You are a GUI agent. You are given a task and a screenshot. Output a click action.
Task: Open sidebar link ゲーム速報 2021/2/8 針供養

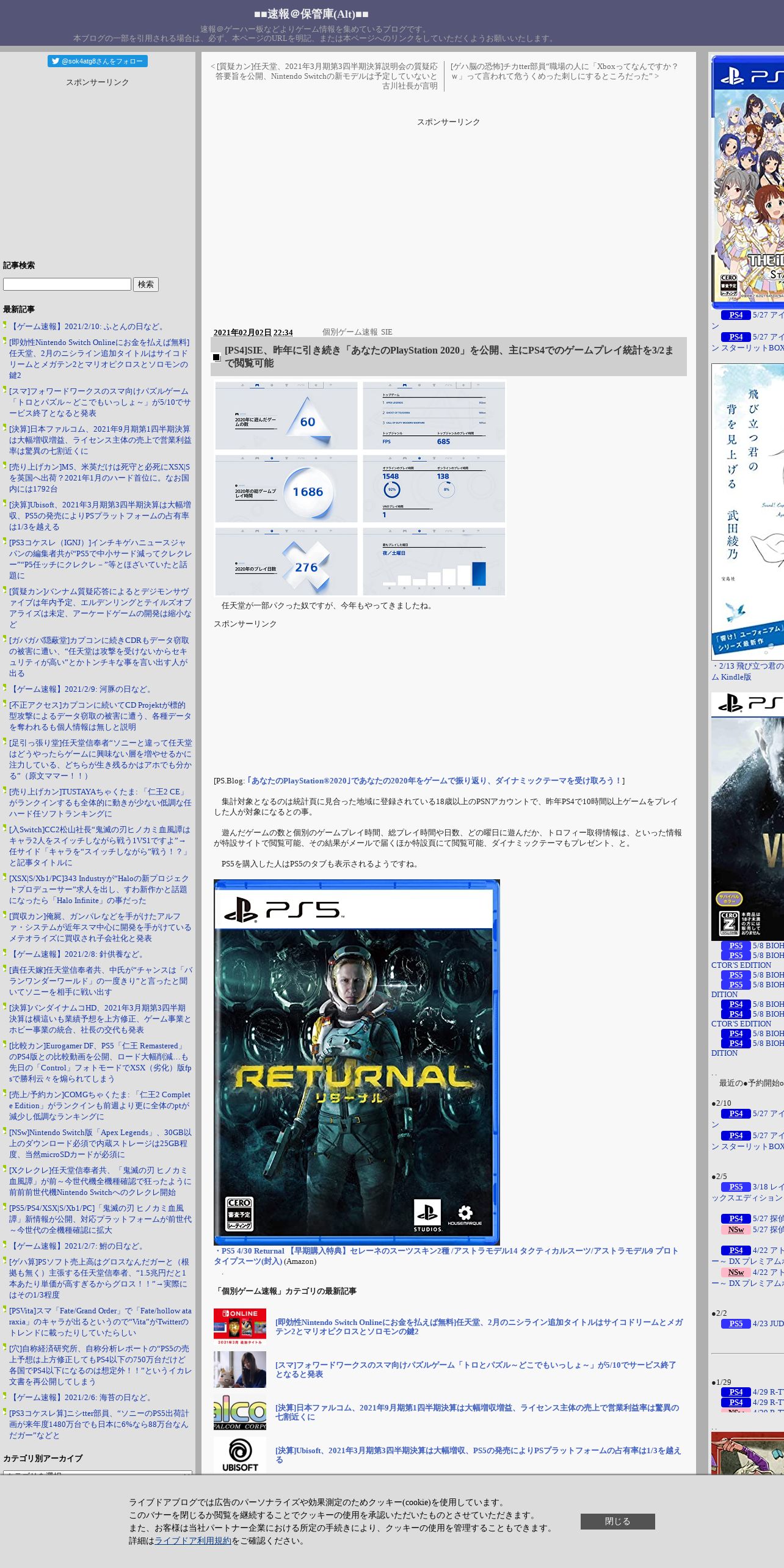[78, 954]
